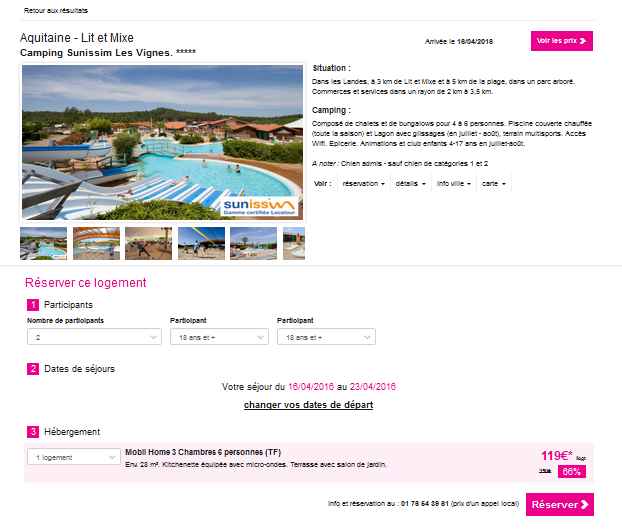This screenshot has width=622, height=530.
Task: Expand the carte dropdown menu
Action: [x=493, y=184]
